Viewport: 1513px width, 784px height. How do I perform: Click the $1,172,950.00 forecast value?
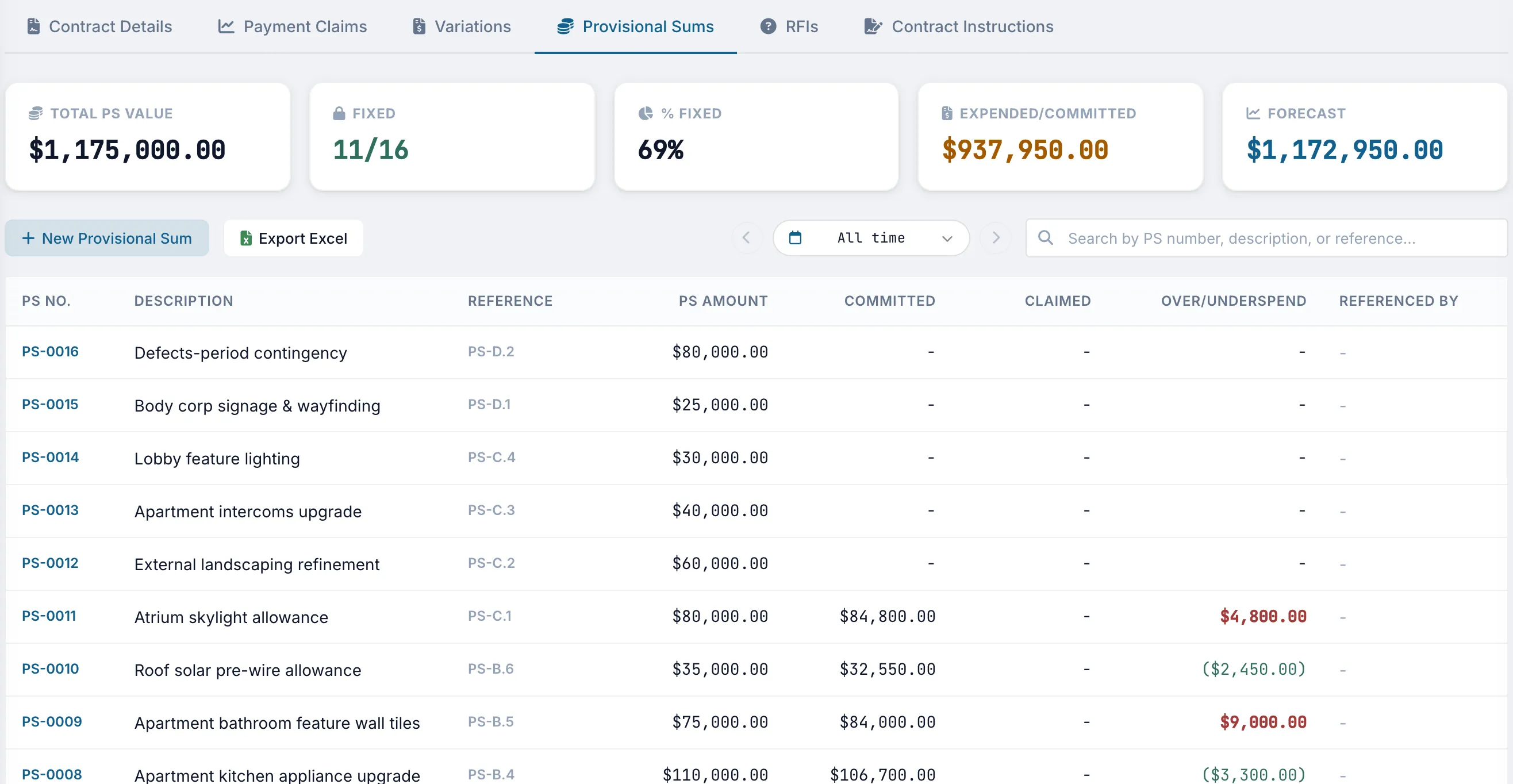[x=1345, y=150]
